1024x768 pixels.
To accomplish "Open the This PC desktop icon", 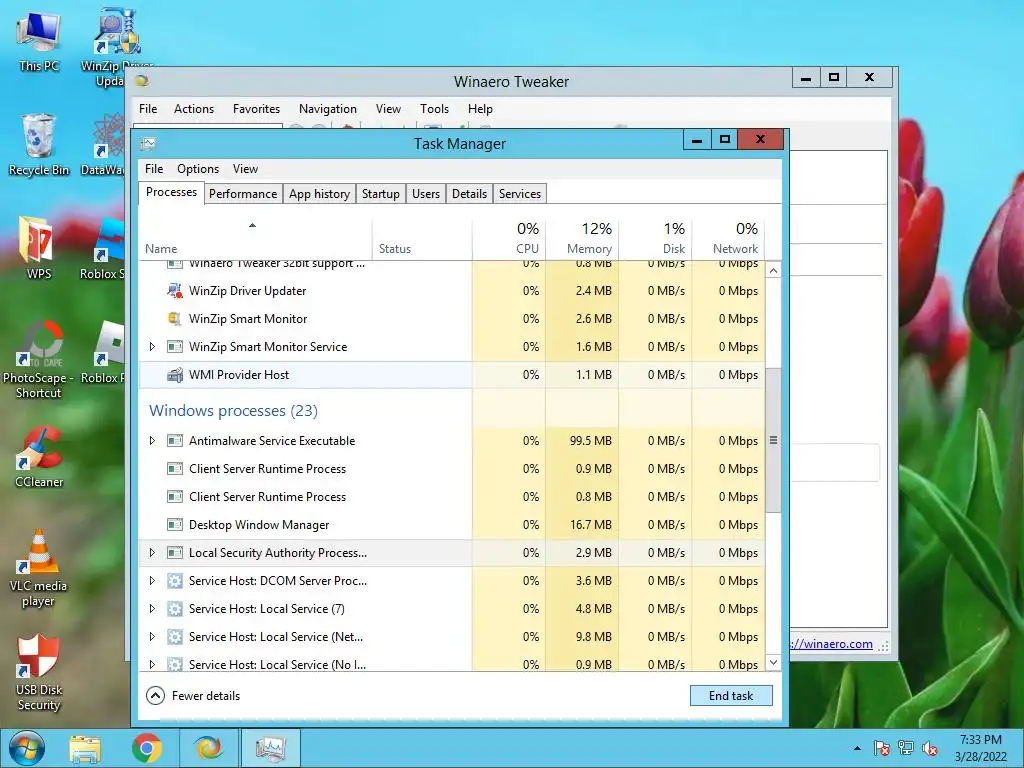I will [39, 40].
